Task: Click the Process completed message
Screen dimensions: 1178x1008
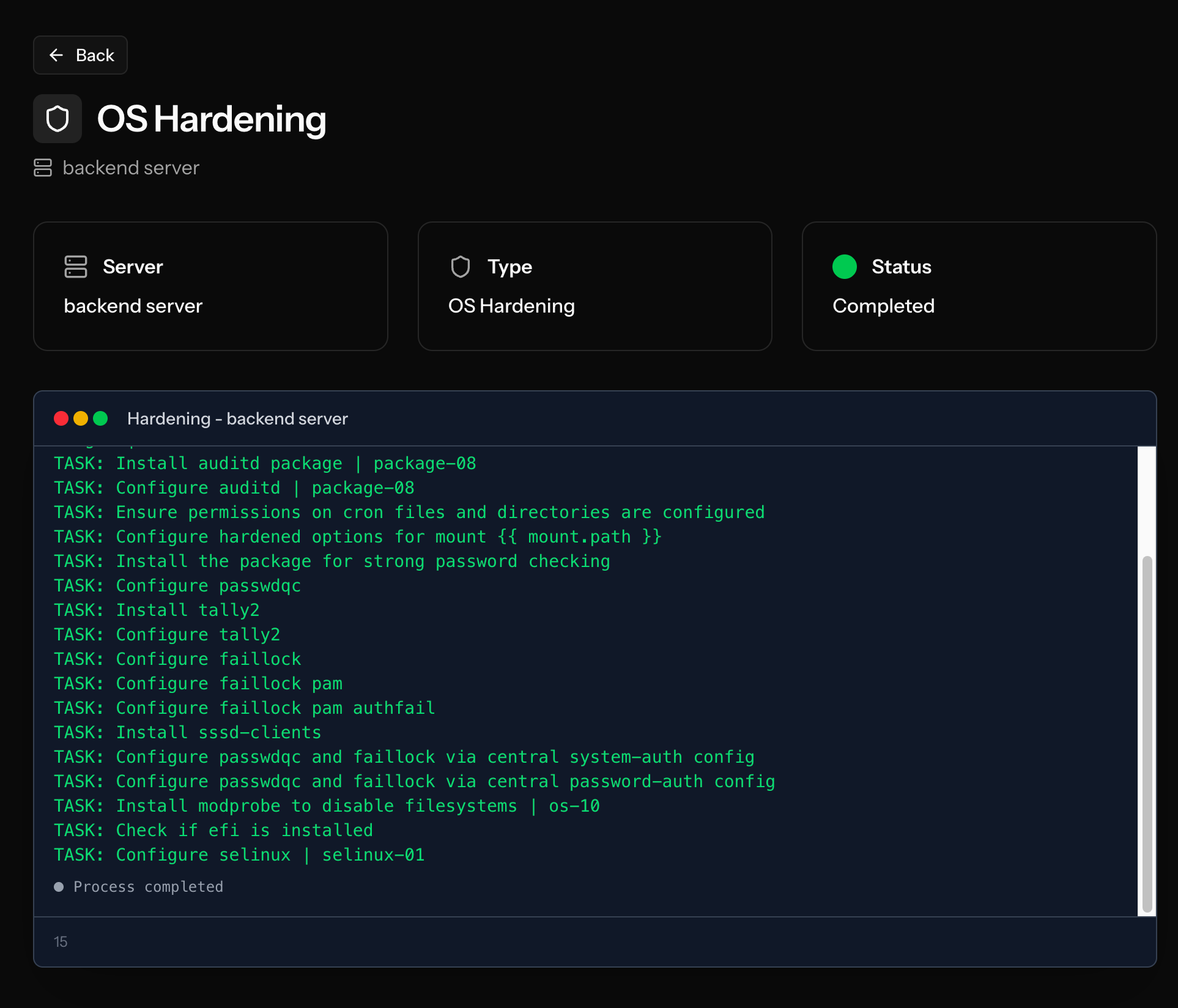Action: click(x=149, y=887)
